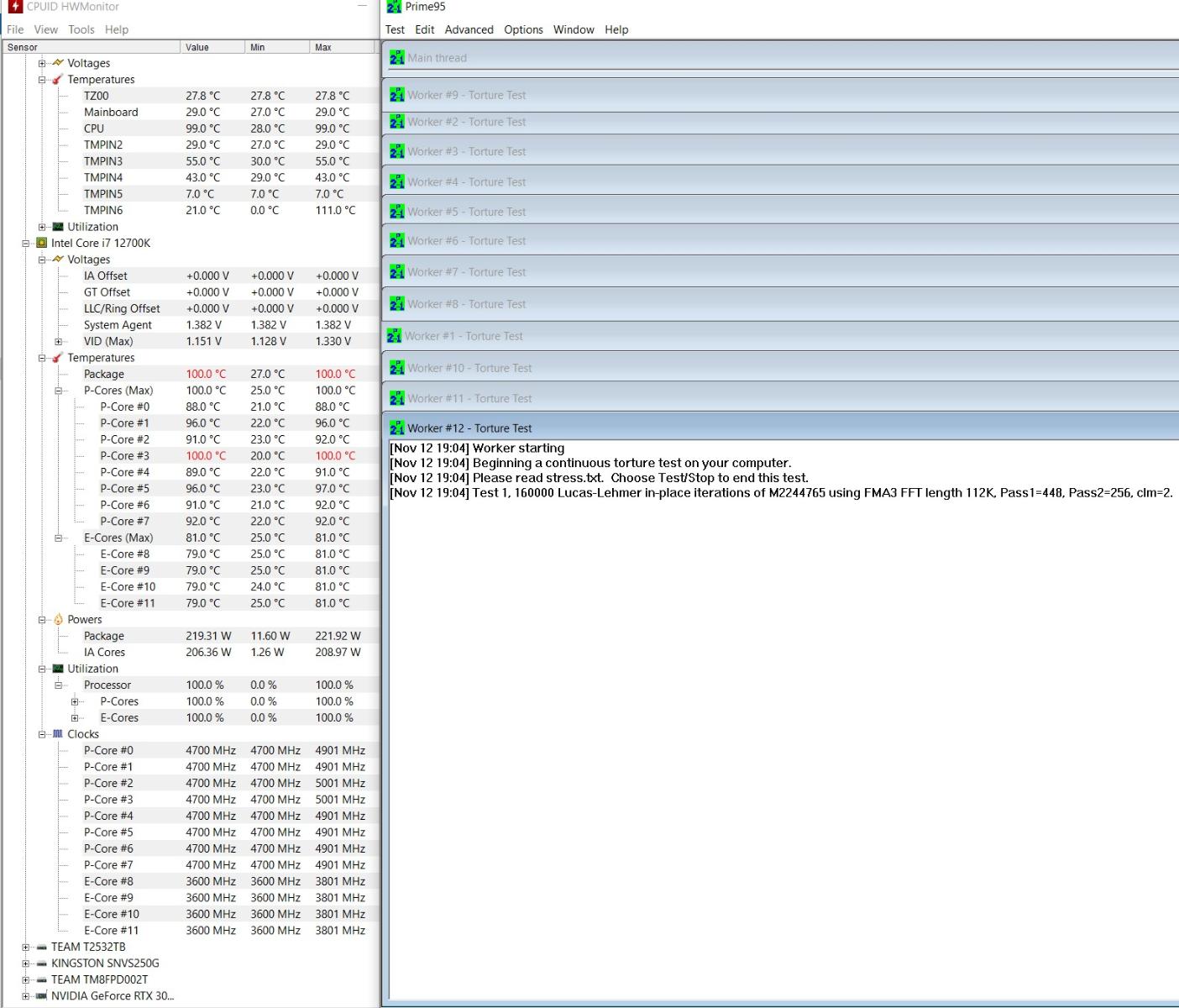Open the Options menu in Prime95
1179x1008 pixels.
click(x=523, y=29)
